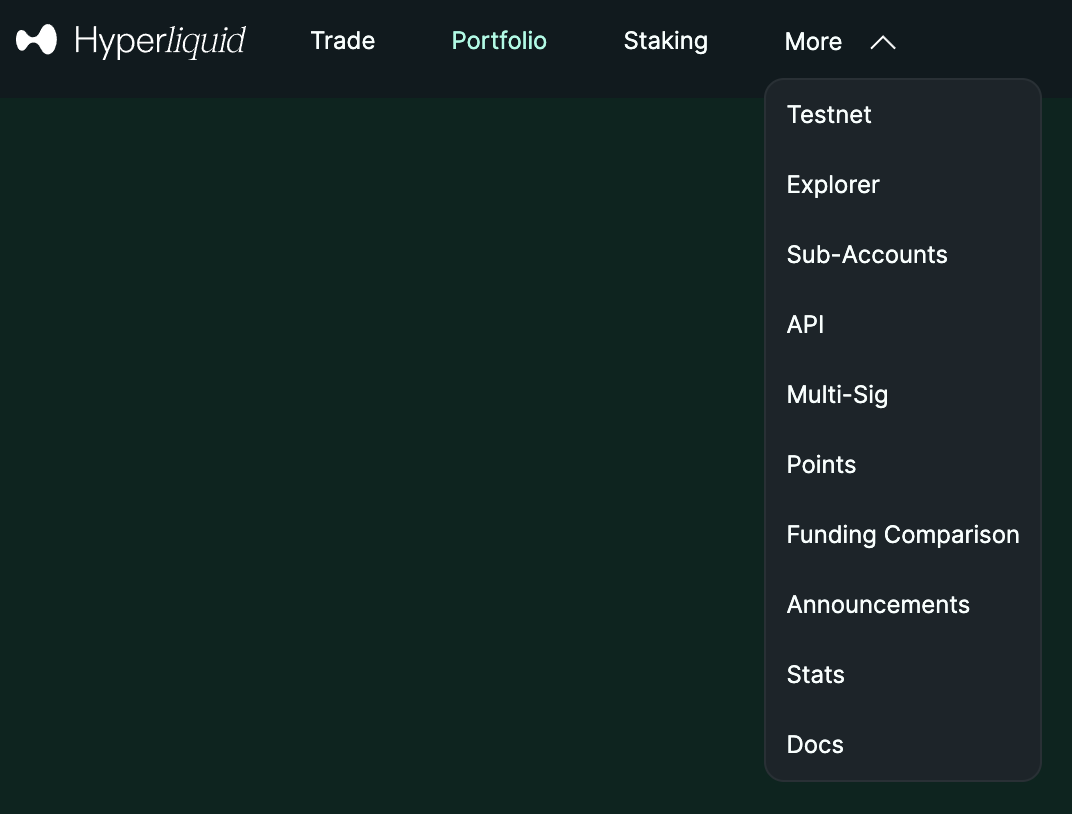The width and height of the screenshot is (1072, 814).
Task: Collapse the More menu using the chevron arrow
Action: 882,42
